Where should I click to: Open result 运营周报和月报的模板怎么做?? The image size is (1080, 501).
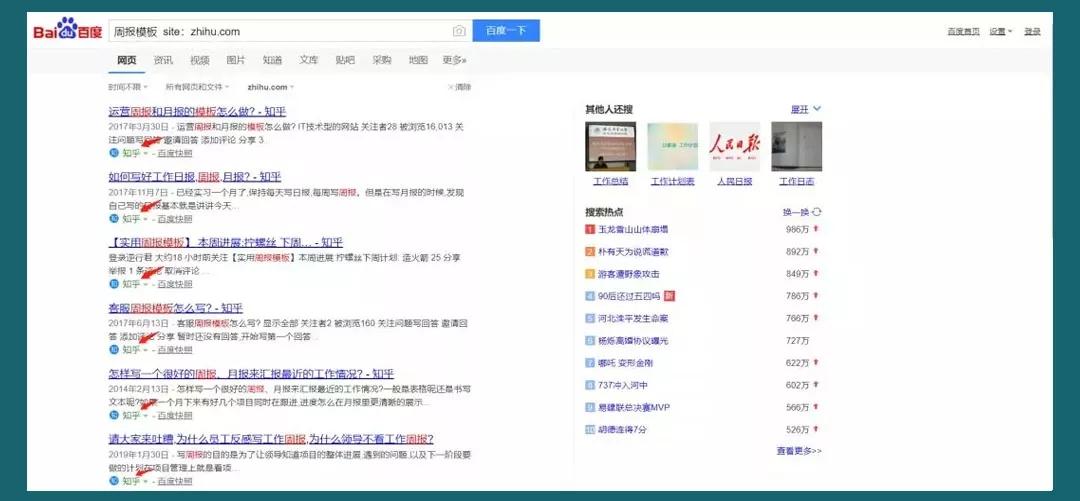coord(197,111)
